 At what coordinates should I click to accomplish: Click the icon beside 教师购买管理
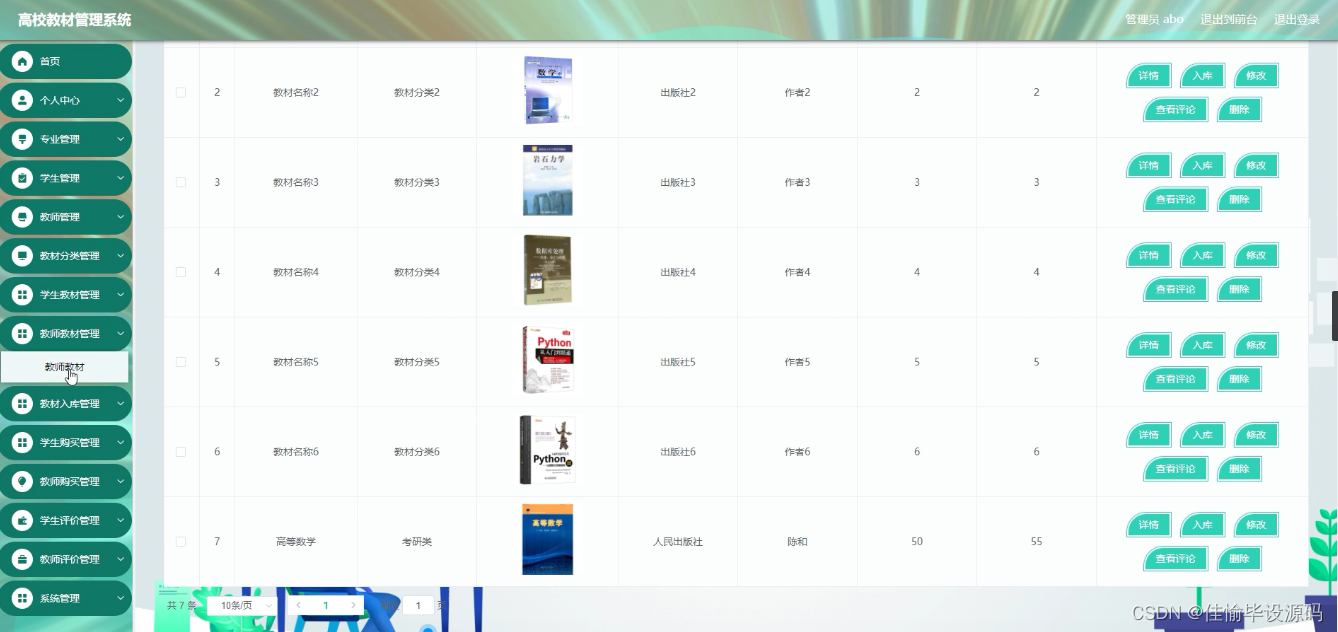point(22,482)
